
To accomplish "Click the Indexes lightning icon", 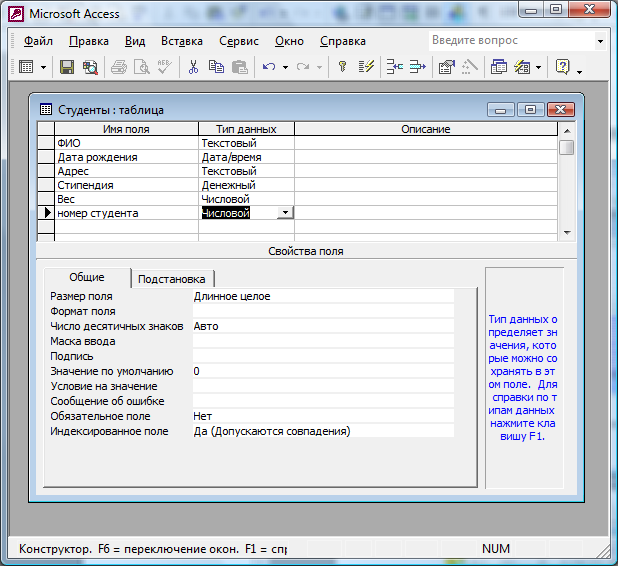I will pyautogui.click(x=366, y=67).
